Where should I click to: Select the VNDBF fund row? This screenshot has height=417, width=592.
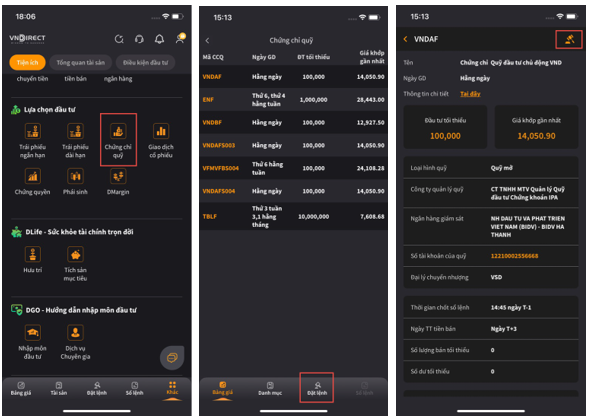click(x=293, y=122)
